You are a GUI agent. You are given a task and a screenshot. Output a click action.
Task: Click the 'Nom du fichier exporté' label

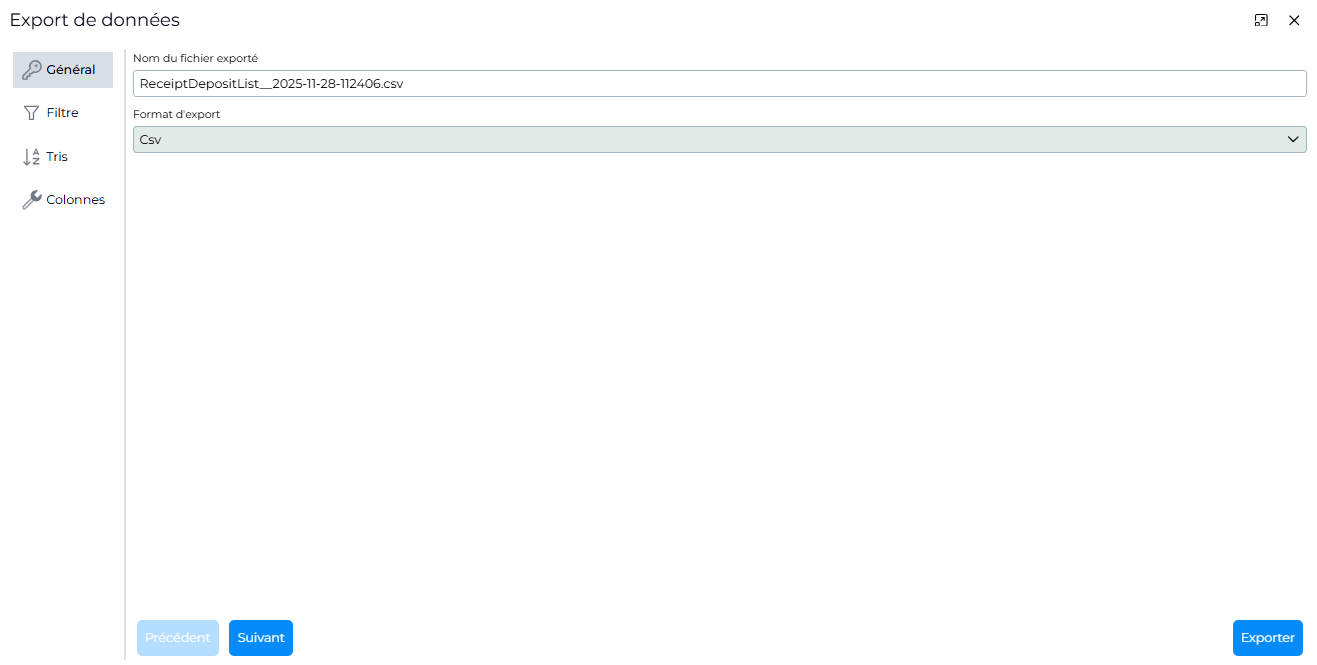pyautogui.click(x=195, y=58)
